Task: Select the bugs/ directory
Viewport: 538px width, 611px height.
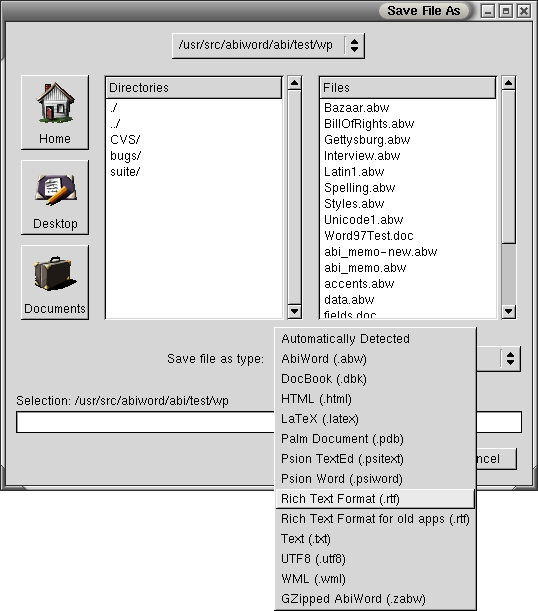Action: coord(194,155)
